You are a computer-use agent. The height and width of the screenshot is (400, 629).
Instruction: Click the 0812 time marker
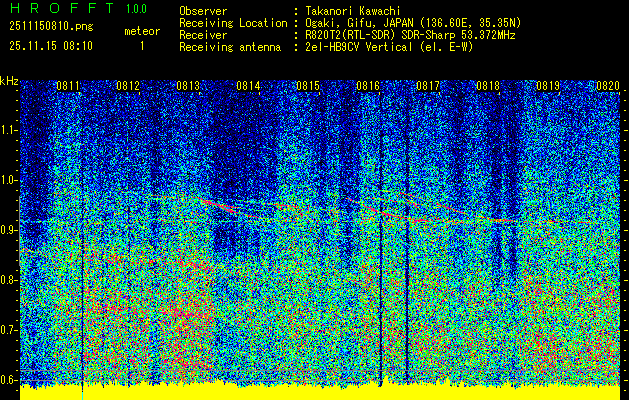pyautogui.click(x=128, y=86)
